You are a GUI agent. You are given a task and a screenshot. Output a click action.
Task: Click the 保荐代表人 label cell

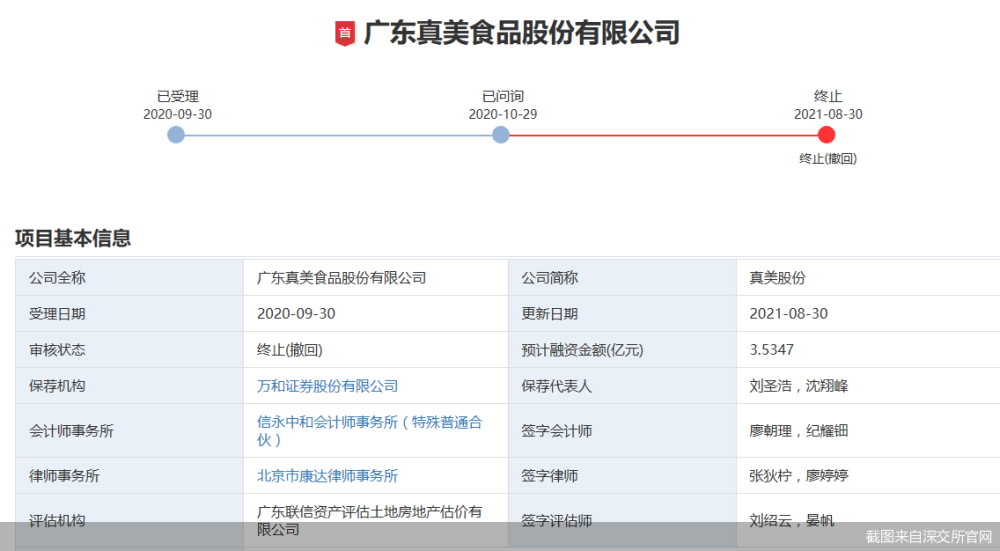pyautogui.click(x=622, y=386)
